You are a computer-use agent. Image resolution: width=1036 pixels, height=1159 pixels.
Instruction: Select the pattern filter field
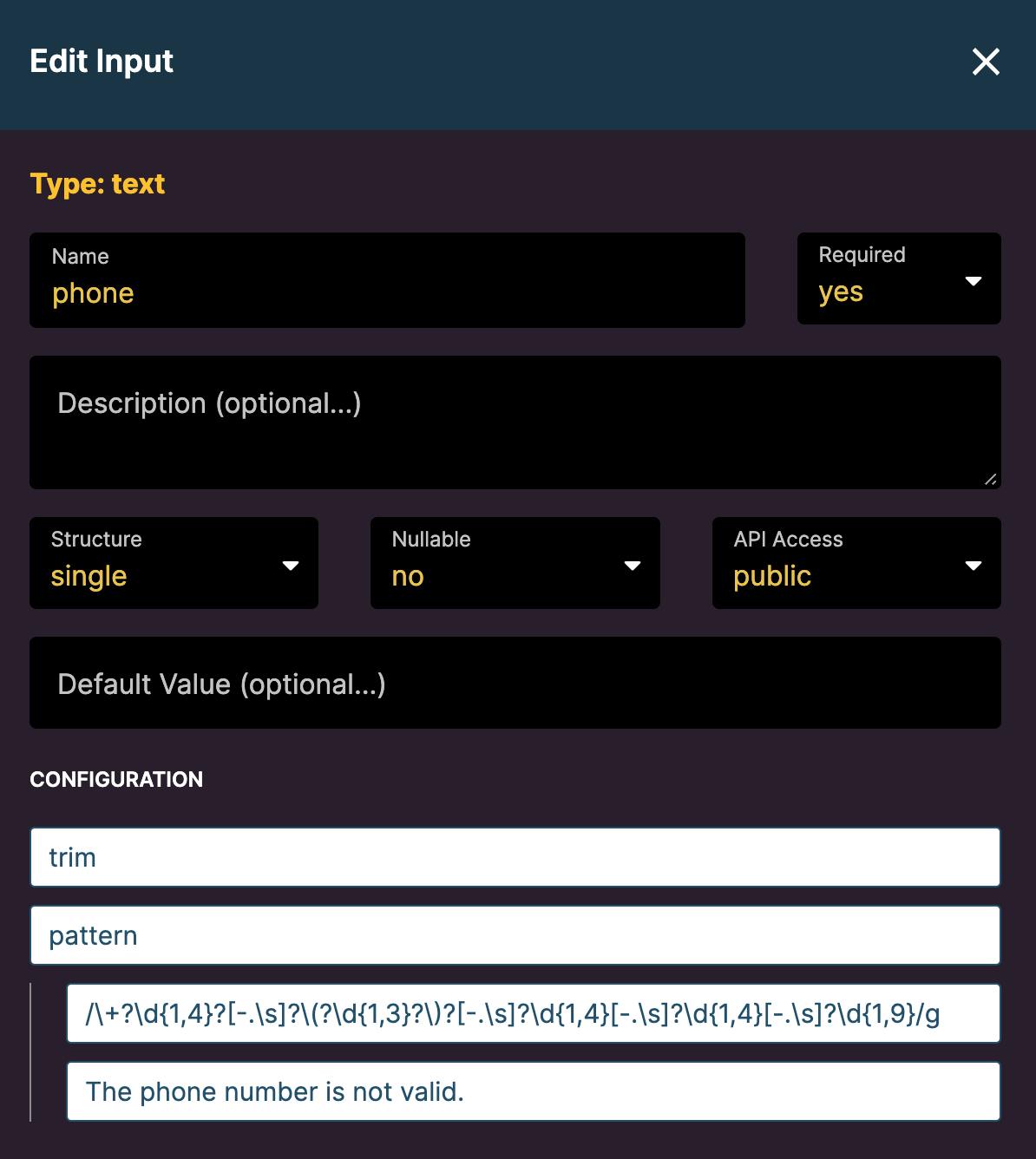click(x=515, y=935)
